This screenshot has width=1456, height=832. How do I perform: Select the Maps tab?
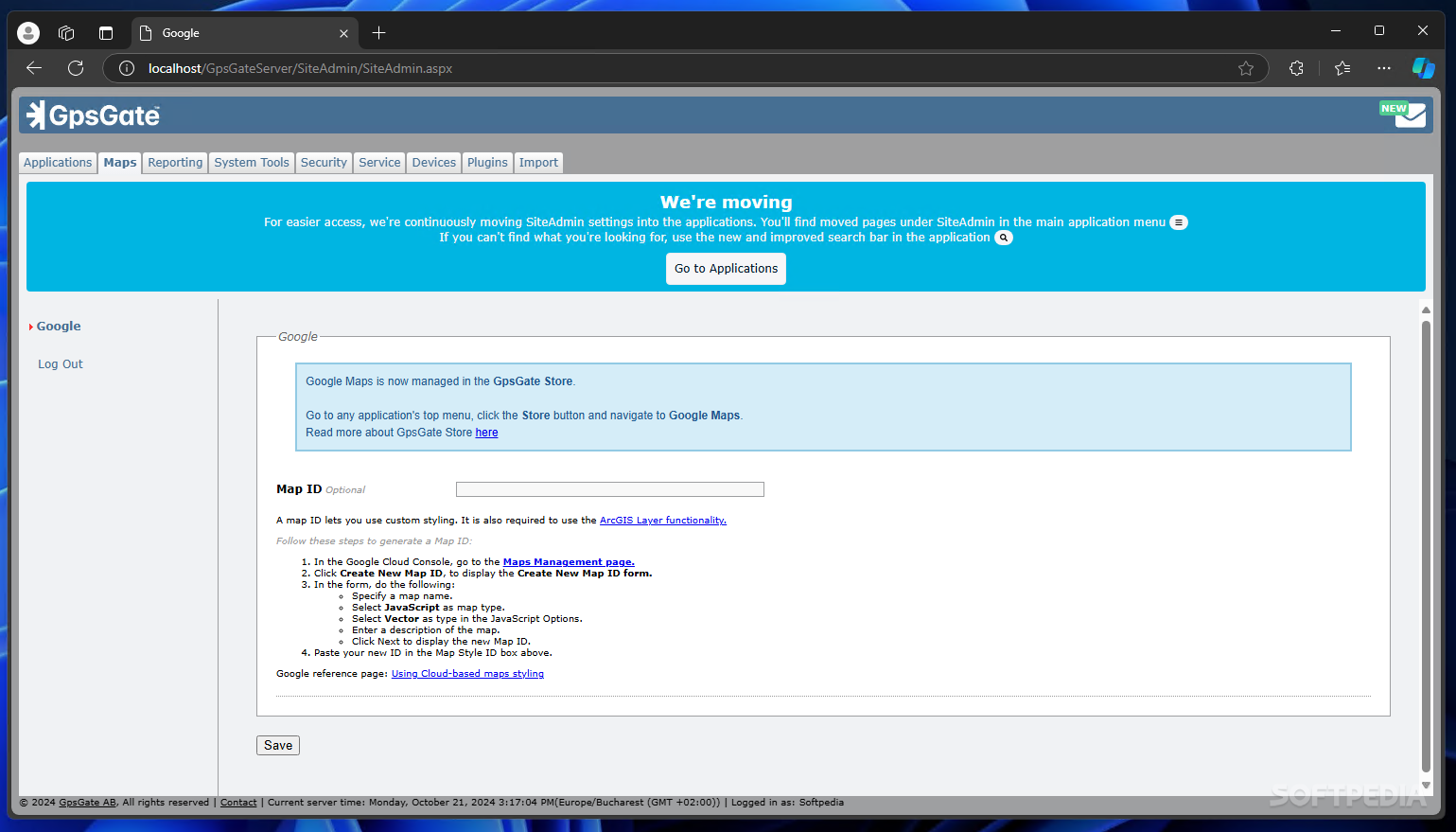pos(120,163)
